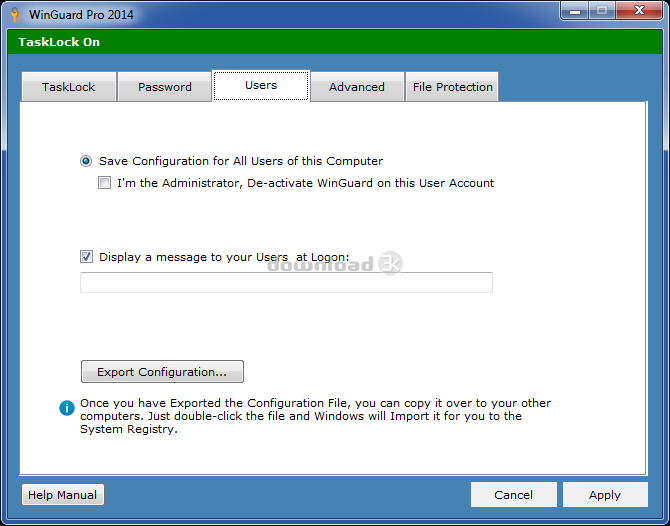Click the WinGuard key icon in title bar
Image resolution: width=670 pixels, height=526 pixels.
(15, 15)
